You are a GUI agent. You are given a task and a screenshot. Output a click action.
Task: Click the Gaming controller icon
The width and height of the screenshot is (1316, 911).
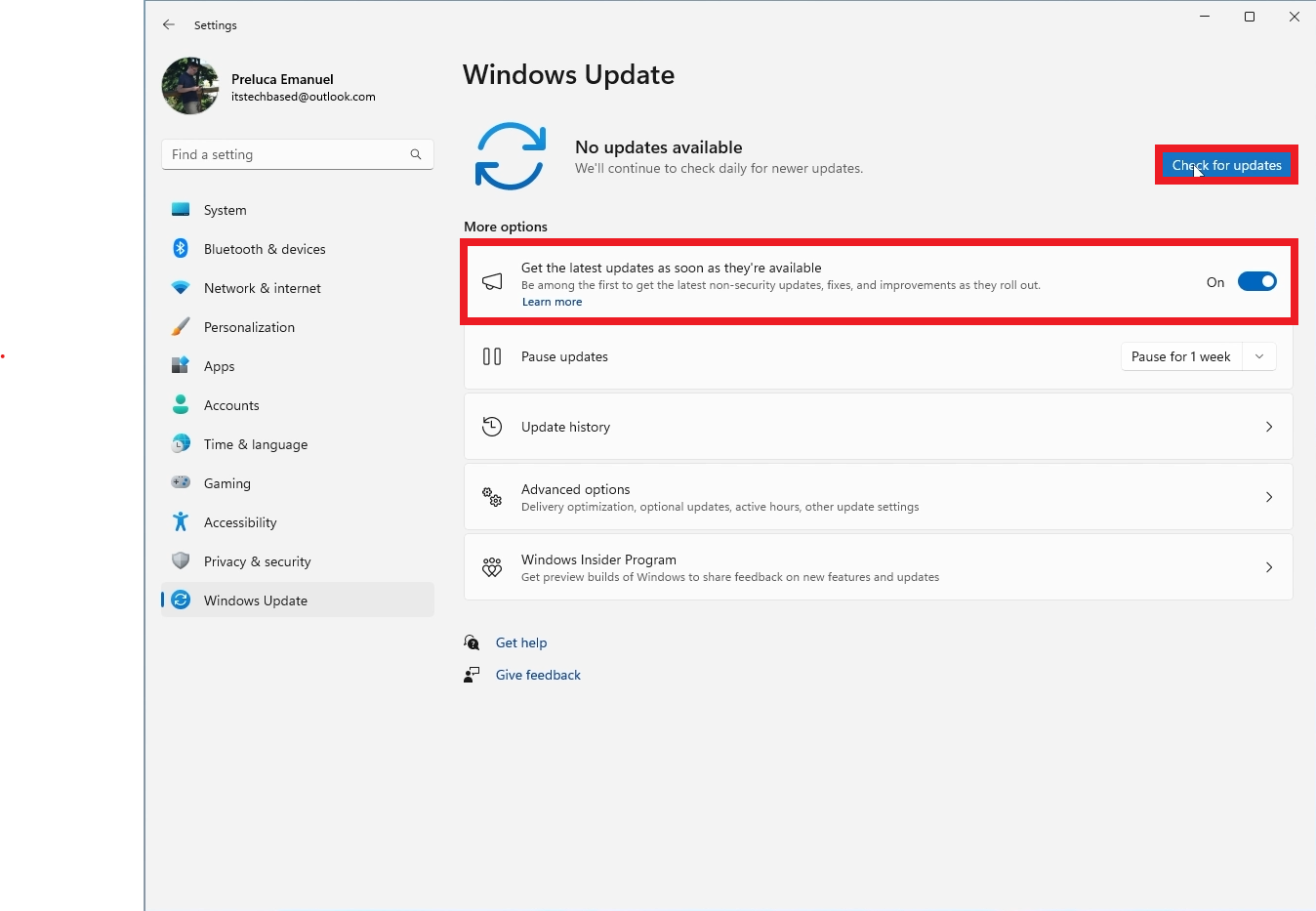pyautogui.click(x=181, y=482)
